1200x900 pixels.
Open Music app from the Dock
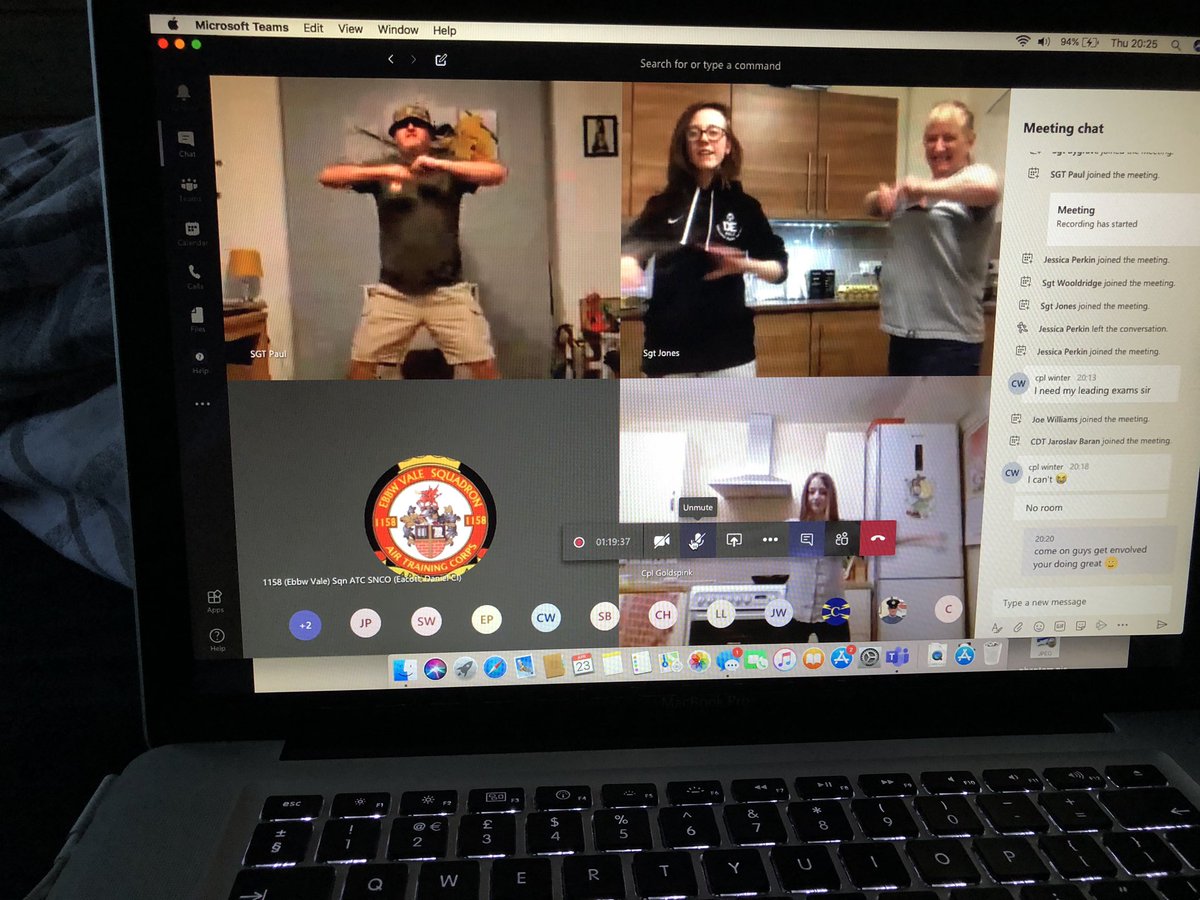(x=784, y=659)
